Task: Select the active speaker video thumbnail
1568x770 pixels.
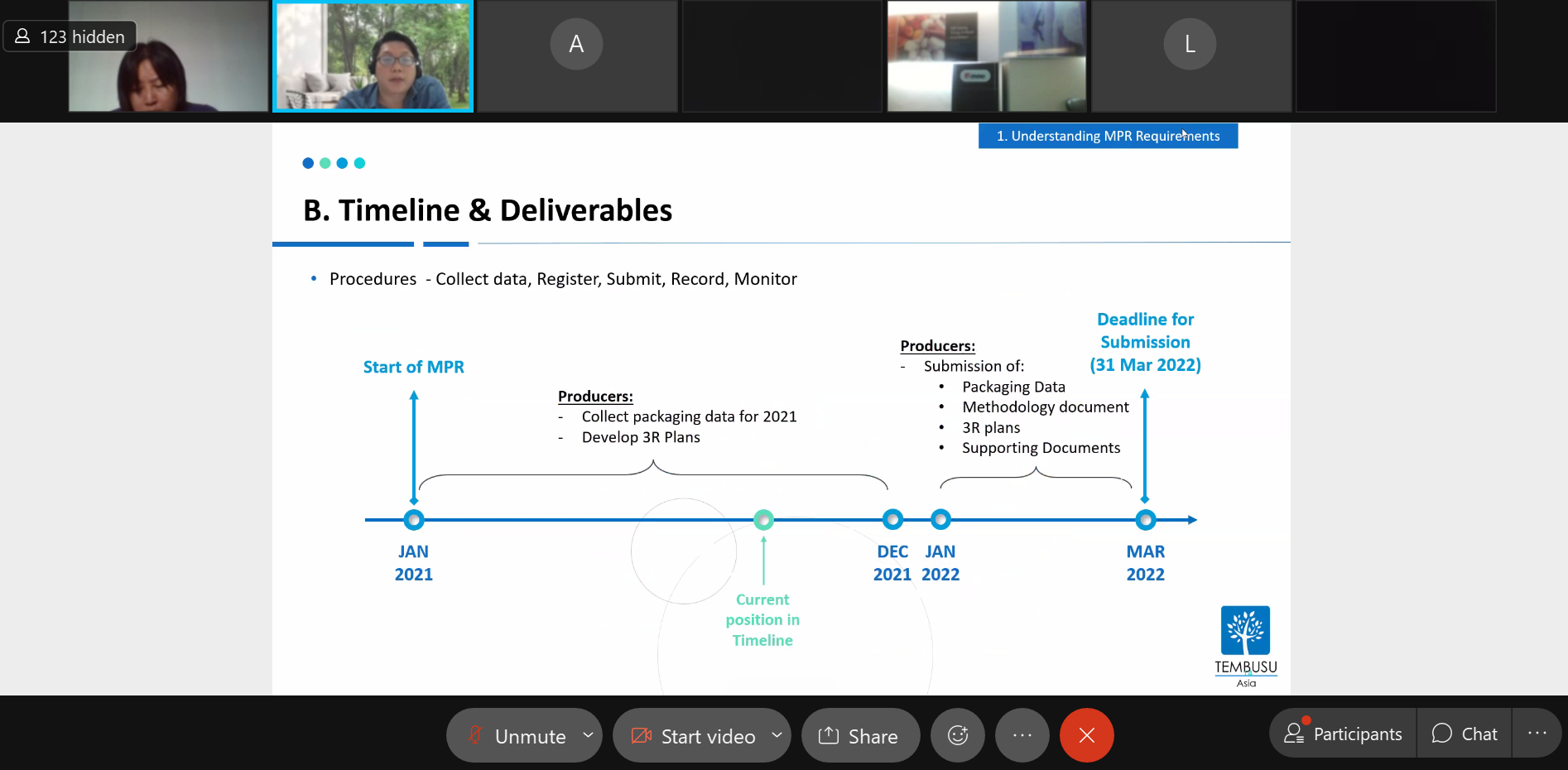Action: 373,56
